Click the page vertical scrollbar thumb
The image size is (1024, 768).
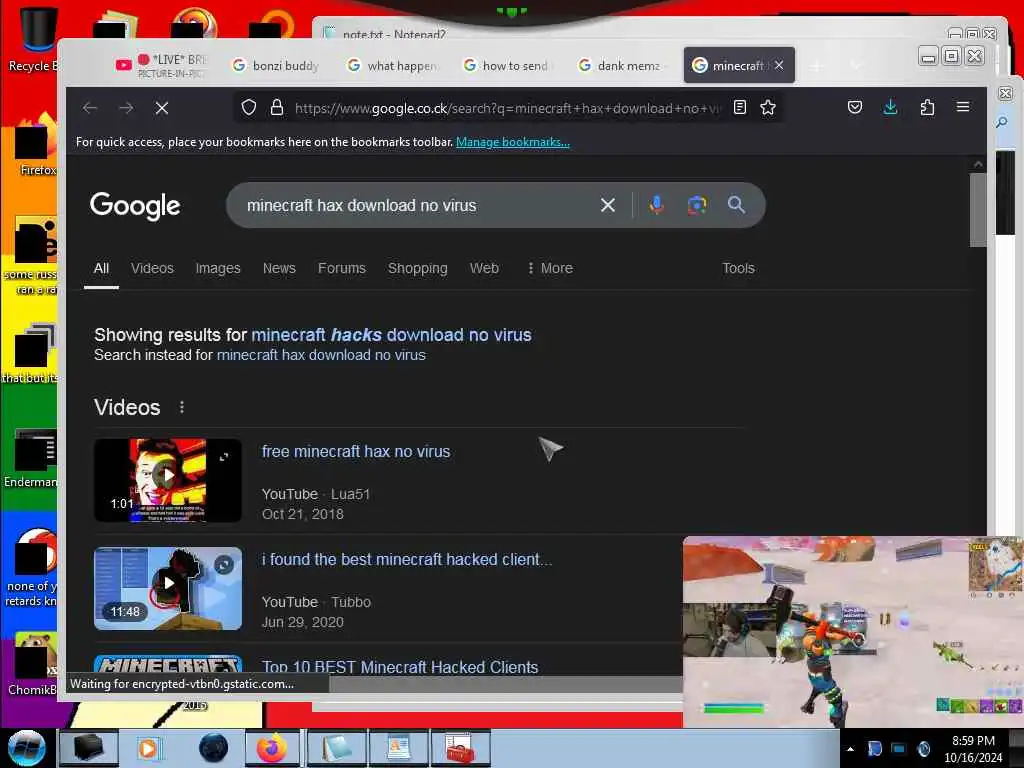click(978, 210)
